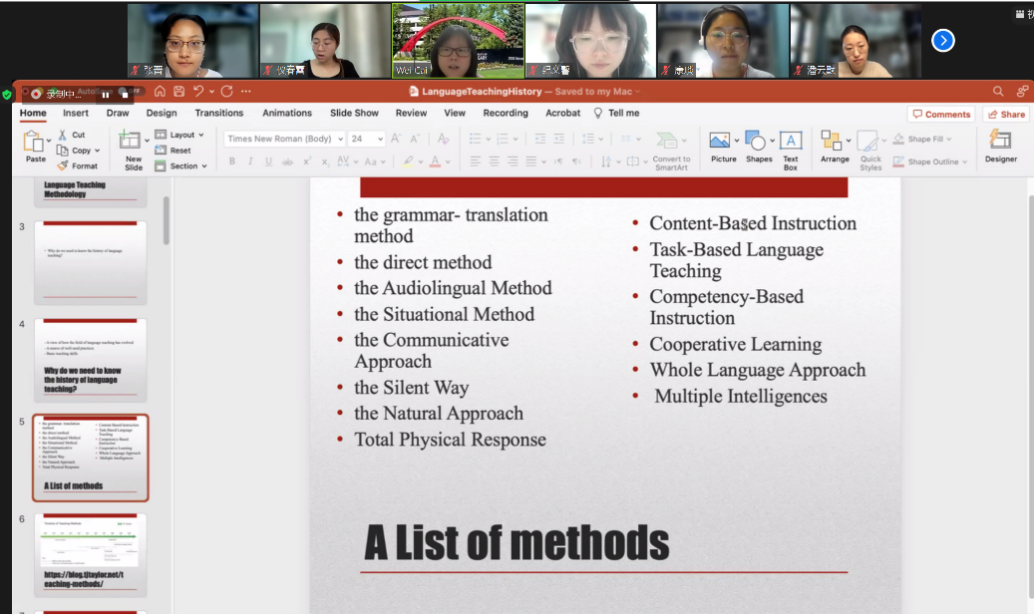1034x614 pixels.
Task: Open the Slide Show tab
Action: (x=354, y=113)
